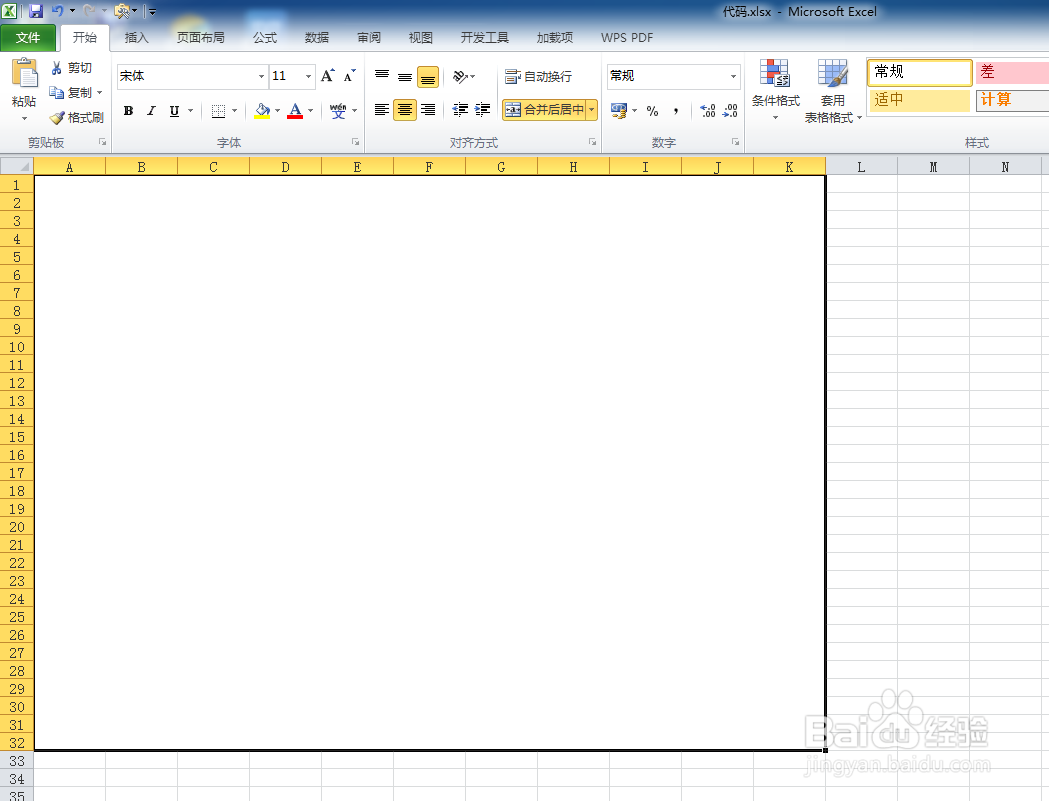Open Format as Table (套用表格格式)
Viewport: 1049px width, 801px height.
click(x=832, y=91)
